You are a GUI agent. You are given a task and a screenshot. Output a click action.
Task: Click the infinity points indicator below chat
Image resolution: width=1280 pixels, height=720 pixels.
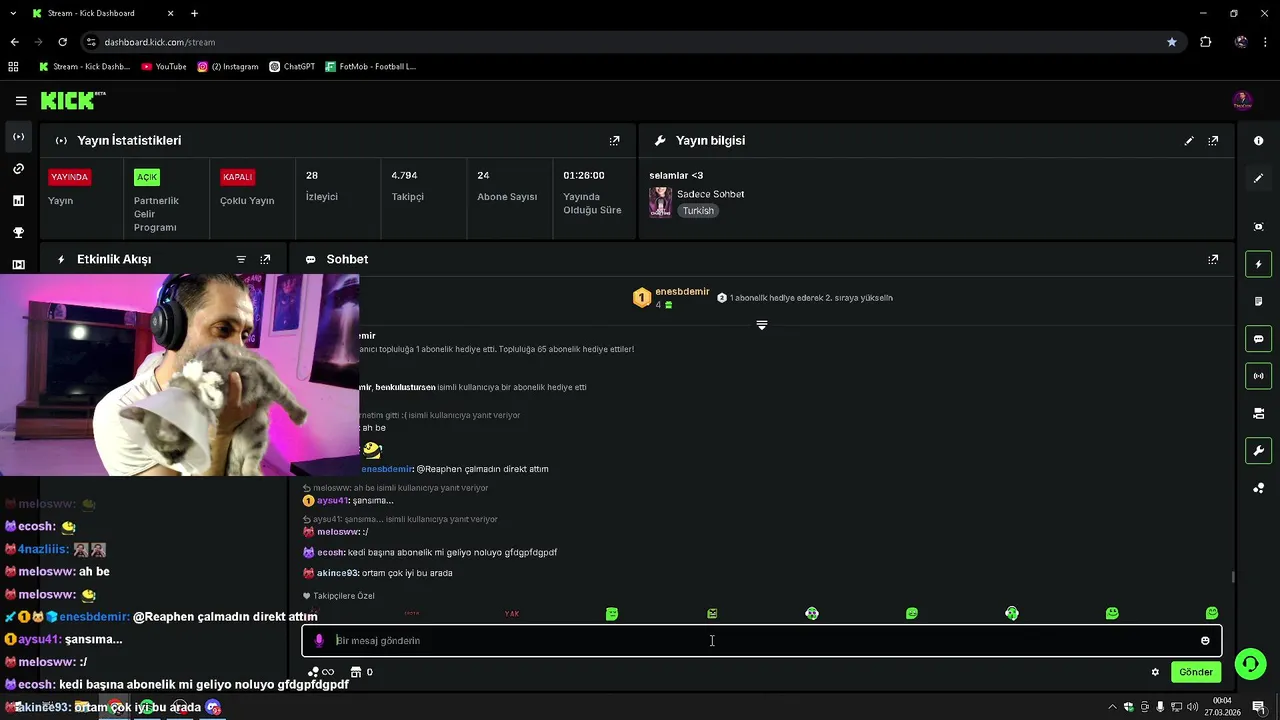[x=321, y=672]
